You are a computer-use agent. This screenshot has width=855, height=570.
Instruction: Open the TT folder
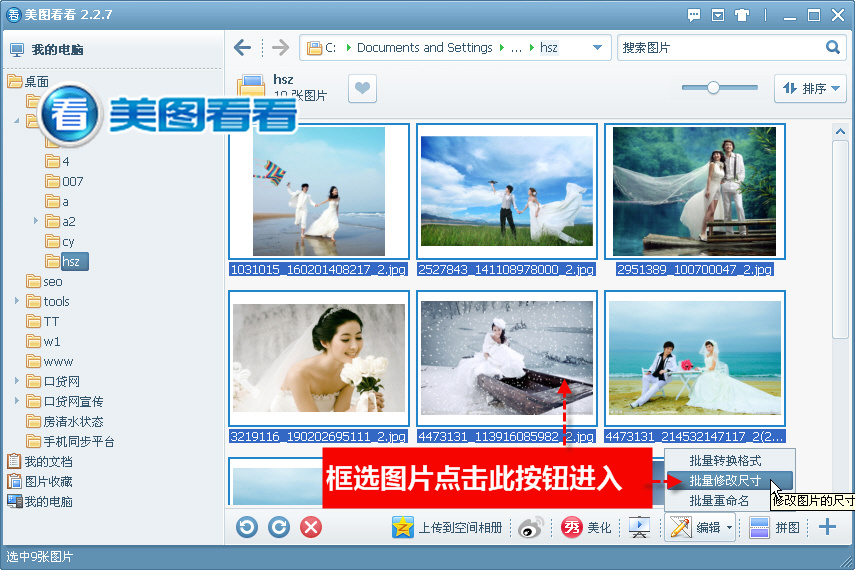point(43,321)
